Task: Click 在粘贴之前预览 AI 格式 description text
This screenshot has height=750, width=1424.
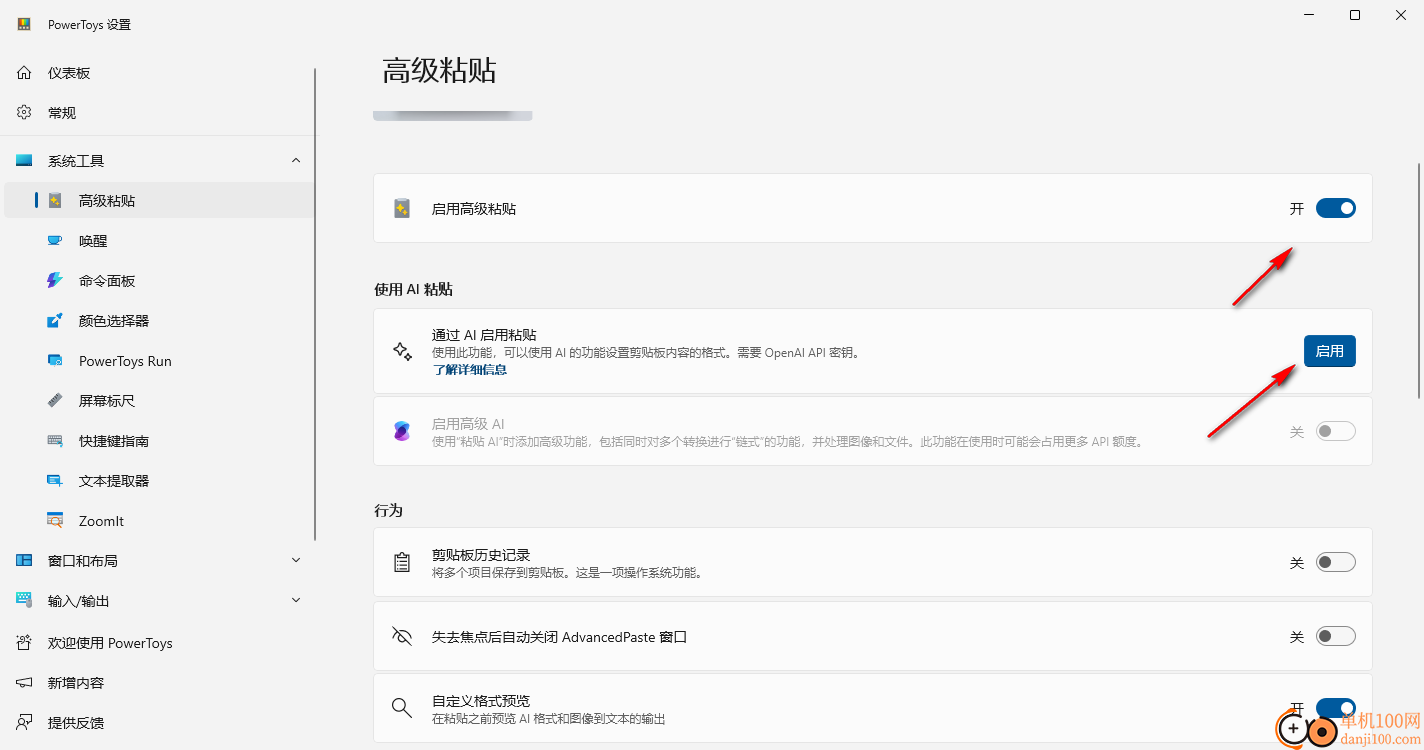Action: (548, 719)
